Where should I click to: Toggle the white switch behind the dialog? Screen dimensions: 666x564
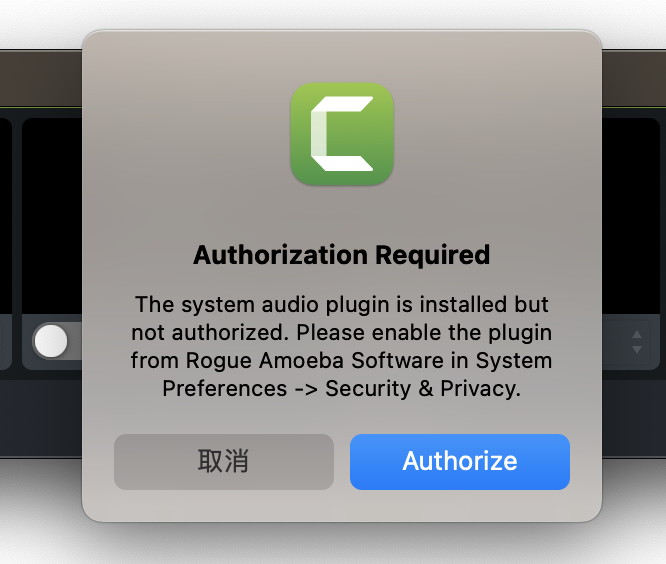(x=57, y=341)
